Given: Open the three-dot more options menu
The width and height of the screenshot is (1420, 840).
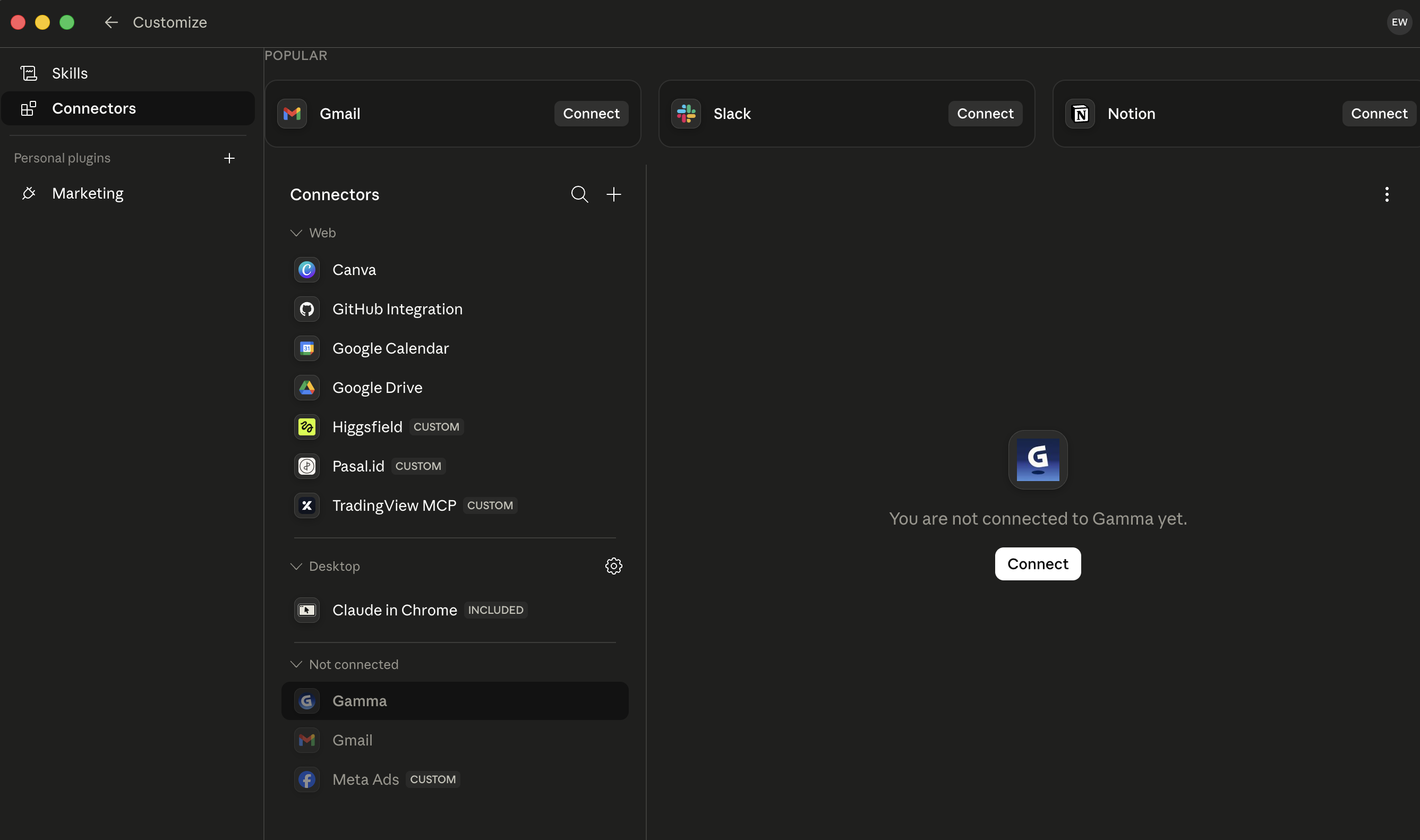Looking at the screenshot, I should 1387,194.
